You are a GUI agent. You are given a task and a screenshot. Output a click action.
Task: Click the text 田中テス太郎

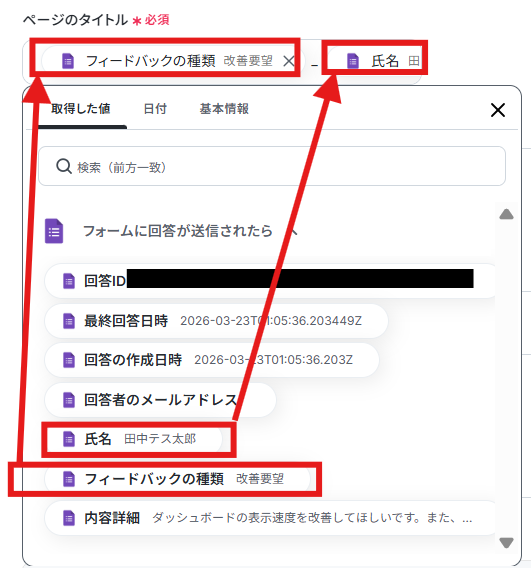(x=160, y=439)
